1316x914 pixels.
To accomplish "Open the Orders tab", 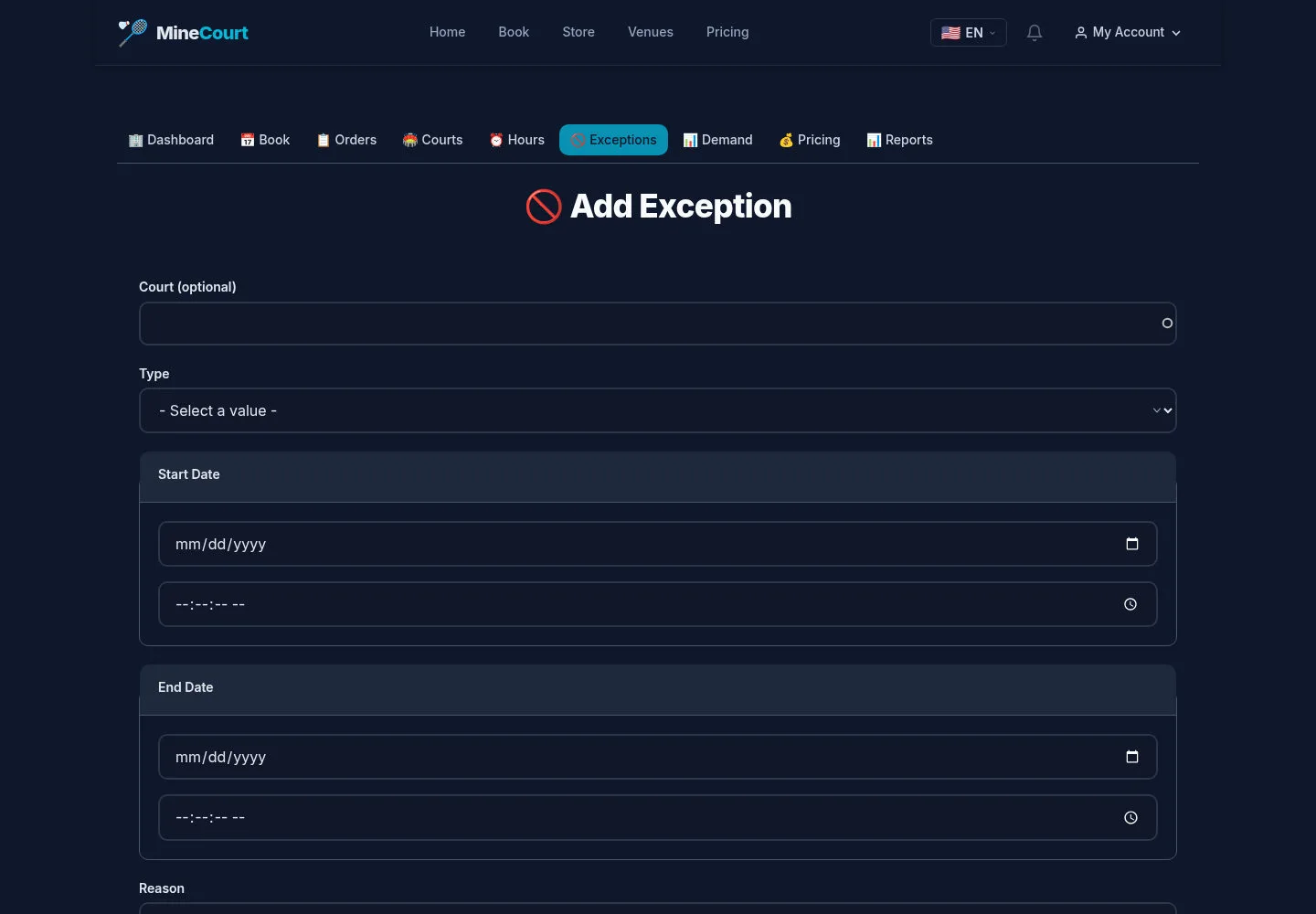I will (x=346, y=140).
